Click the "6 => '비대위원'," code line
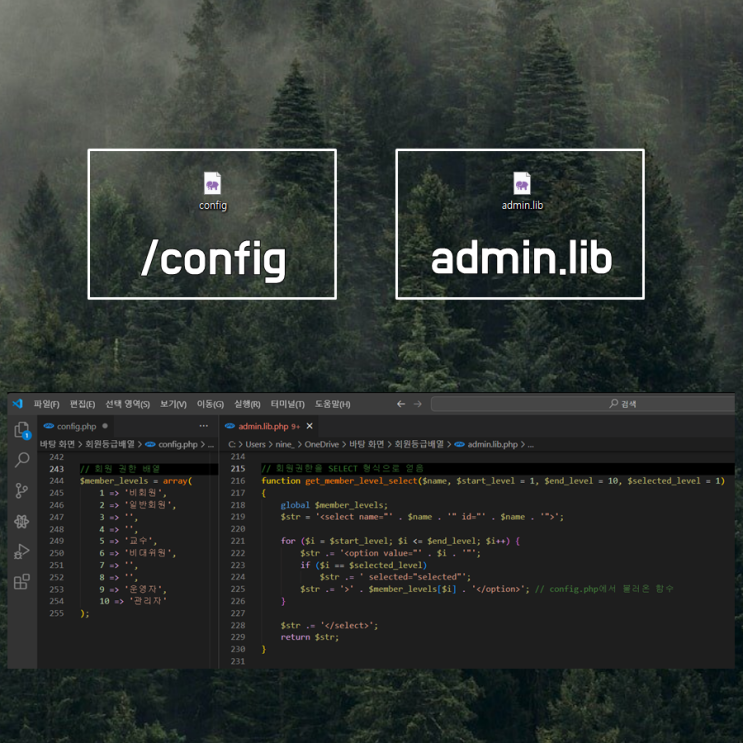The height and width of the screenshot is (743, 743). [x=137, y=553]
